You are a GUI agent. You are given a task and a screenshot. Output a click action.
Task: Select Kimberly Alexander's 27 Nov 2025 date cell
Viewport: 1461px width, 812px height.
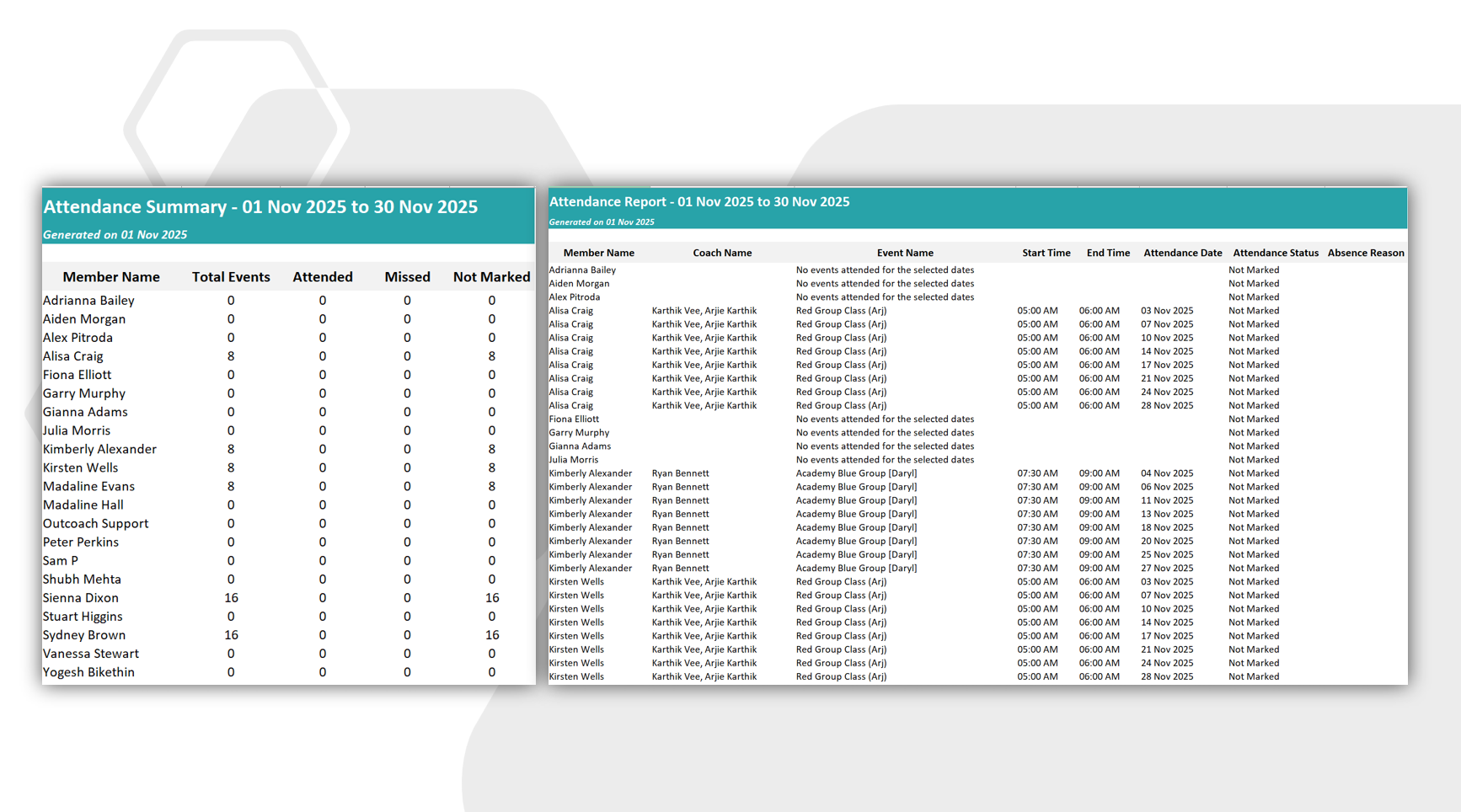[1166, 569]
